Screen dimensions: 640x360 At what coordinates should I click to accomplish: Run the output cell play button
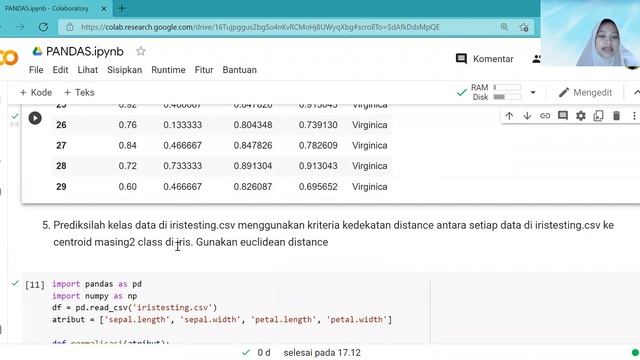(x=35, y=118)
